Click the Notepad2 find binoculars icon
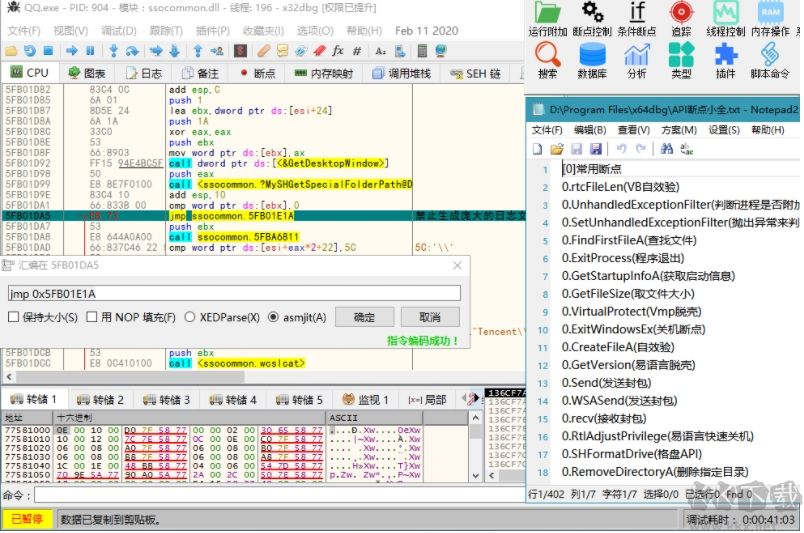The width and height of the screenshot is (804, 533). (x=667, y=149)
